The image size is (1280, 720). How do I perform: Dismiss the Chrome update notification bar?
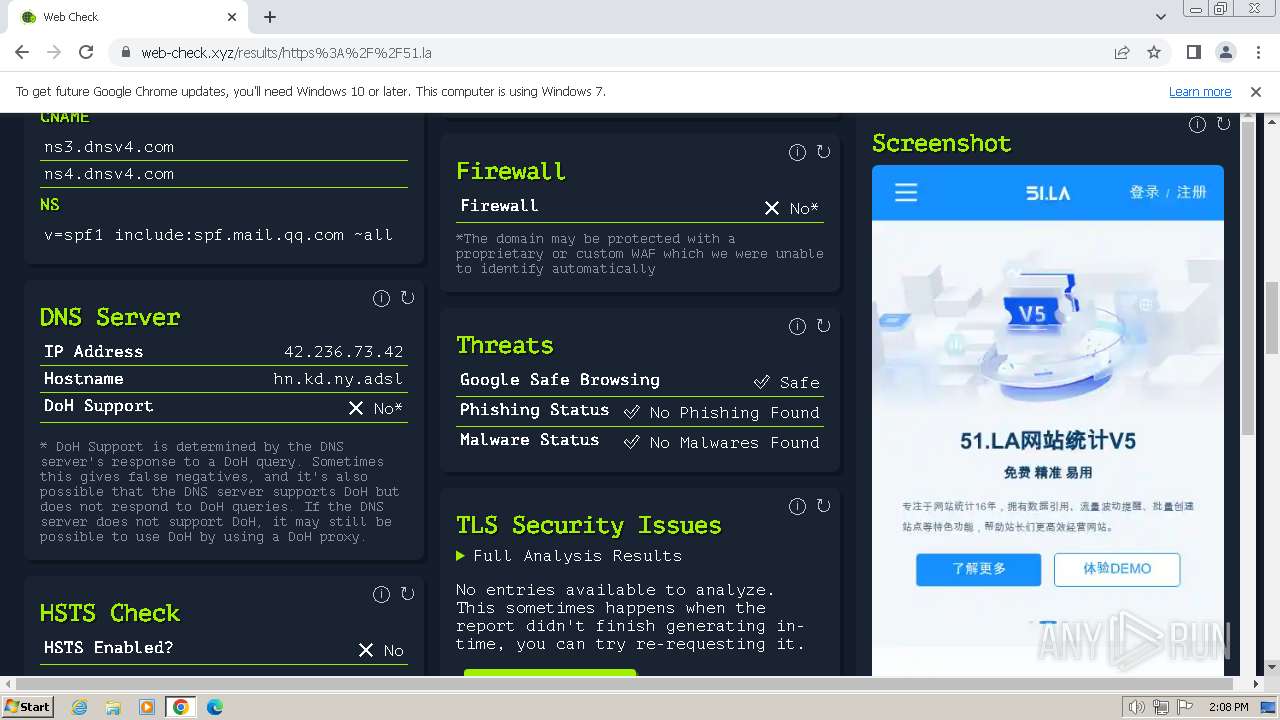[x=1256, y=91]
